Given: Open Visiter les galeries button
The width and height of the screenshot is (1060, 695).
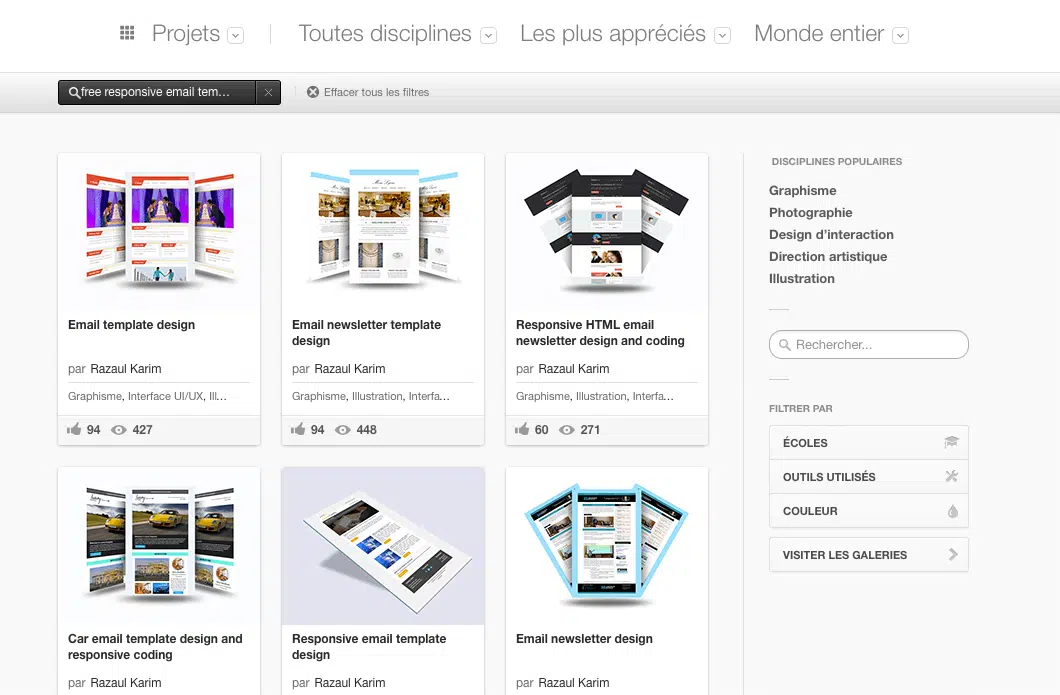Looking at the screenshot, I should [868, 555].
